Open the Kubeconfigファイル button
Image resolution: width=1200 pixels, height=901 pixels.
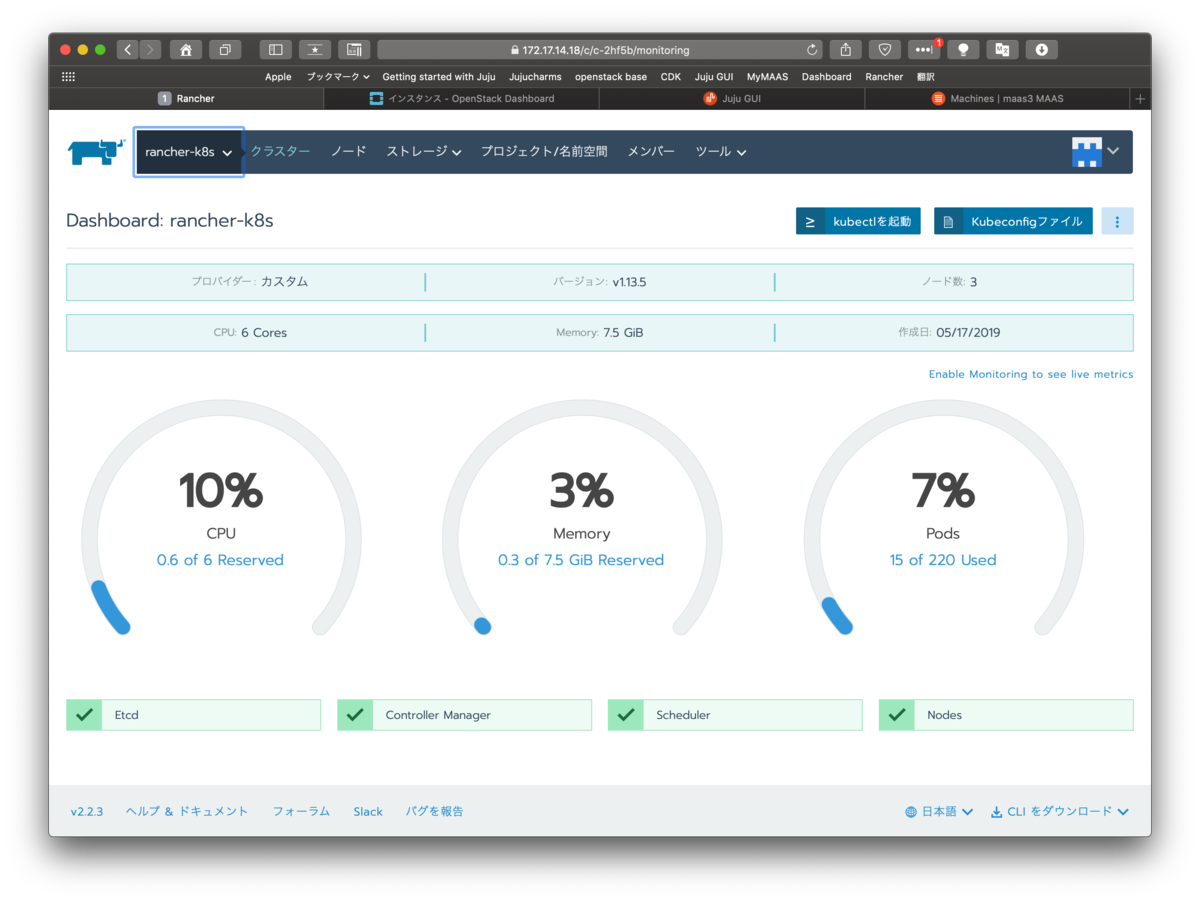click(x=1013, y=221)
